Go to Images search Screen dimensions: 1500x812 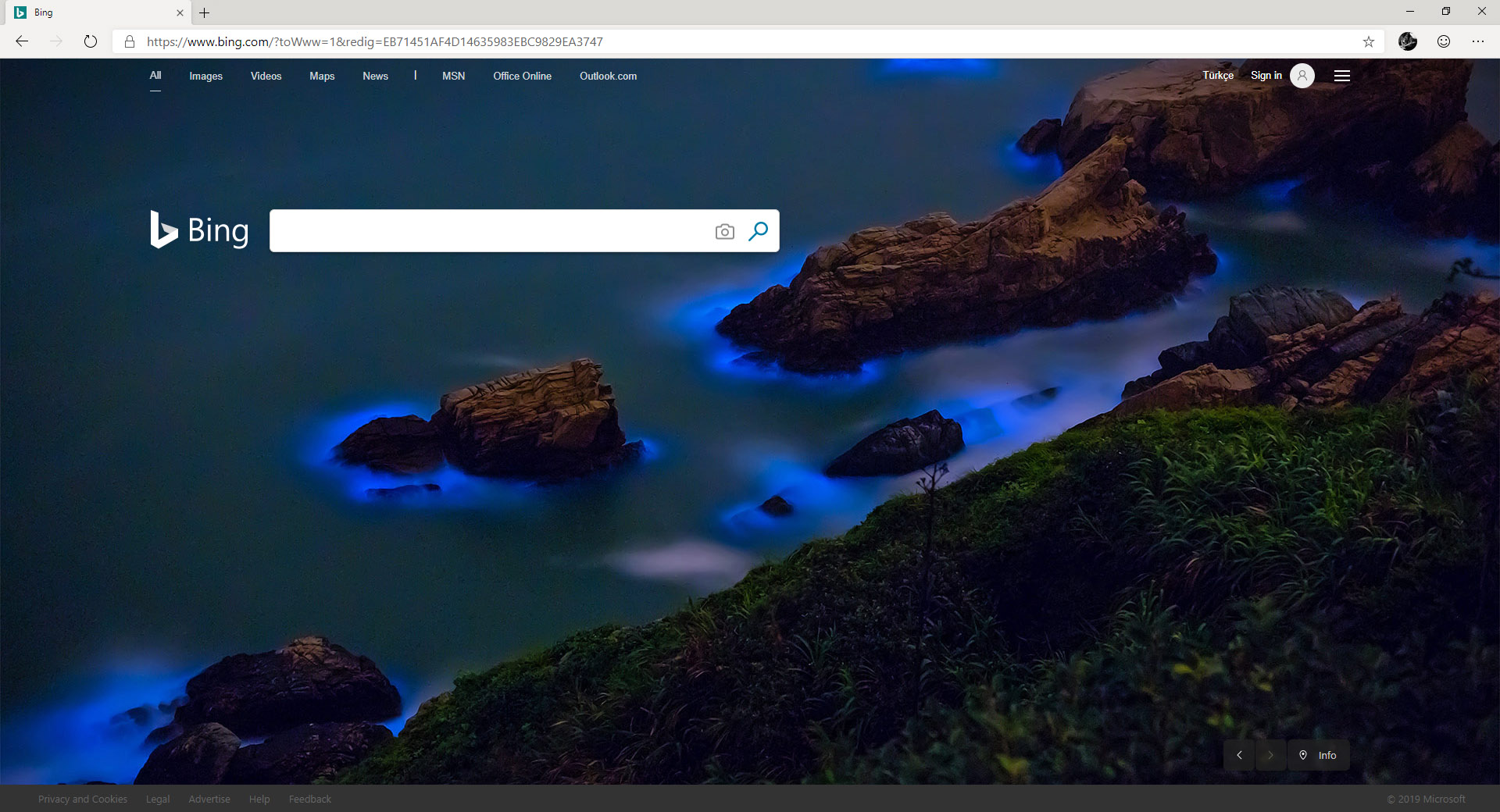205,76
